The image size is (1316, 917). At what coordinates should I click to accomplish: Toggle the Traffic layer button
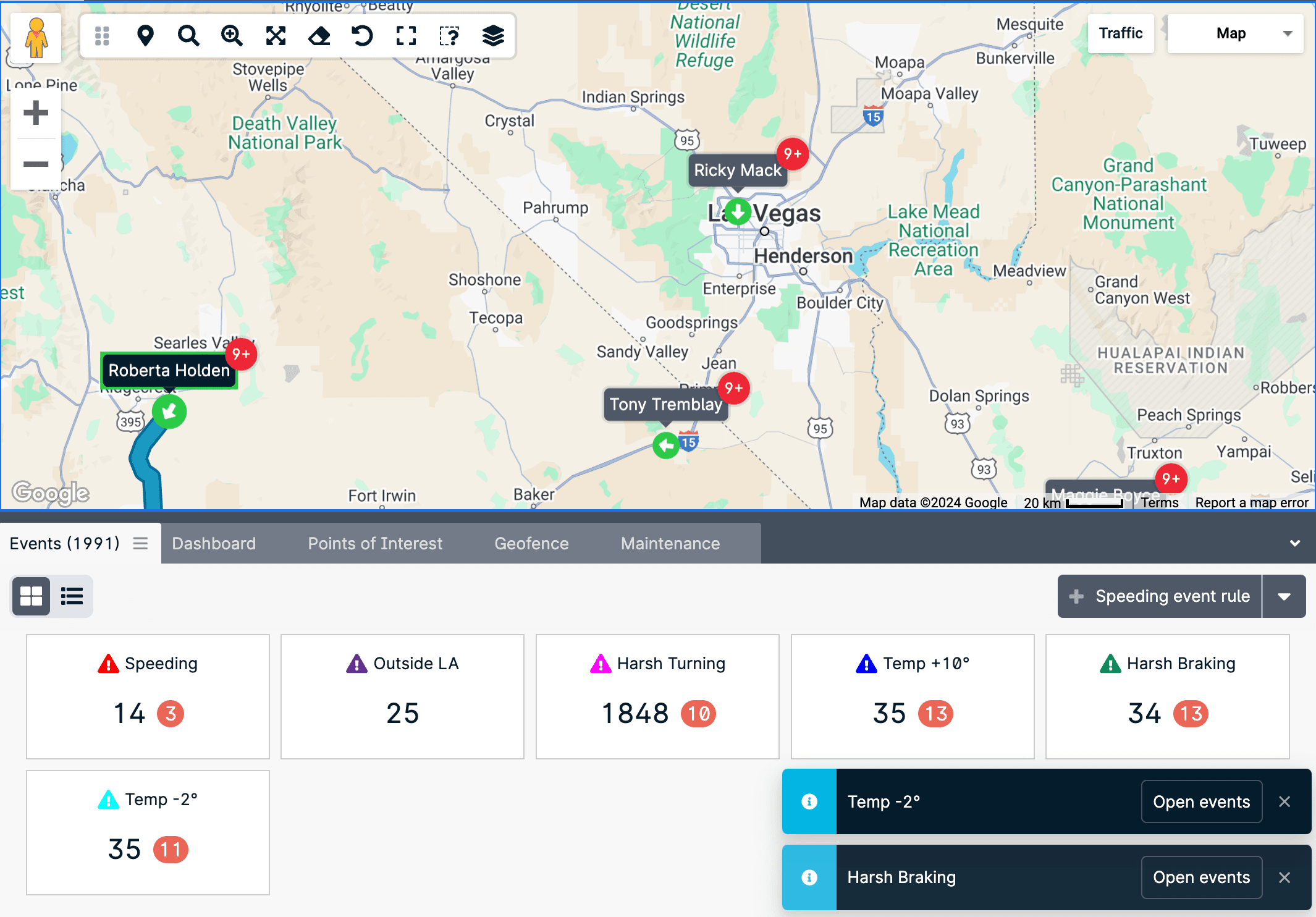pyautogui.click(x=1120, y=33)
